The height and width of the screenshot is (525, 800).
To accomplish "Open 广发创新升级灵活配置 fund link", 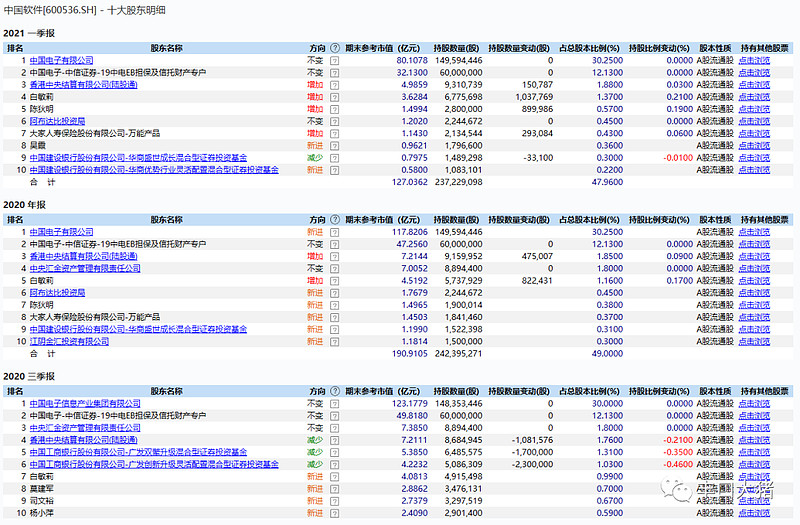I will pos(154,464).
